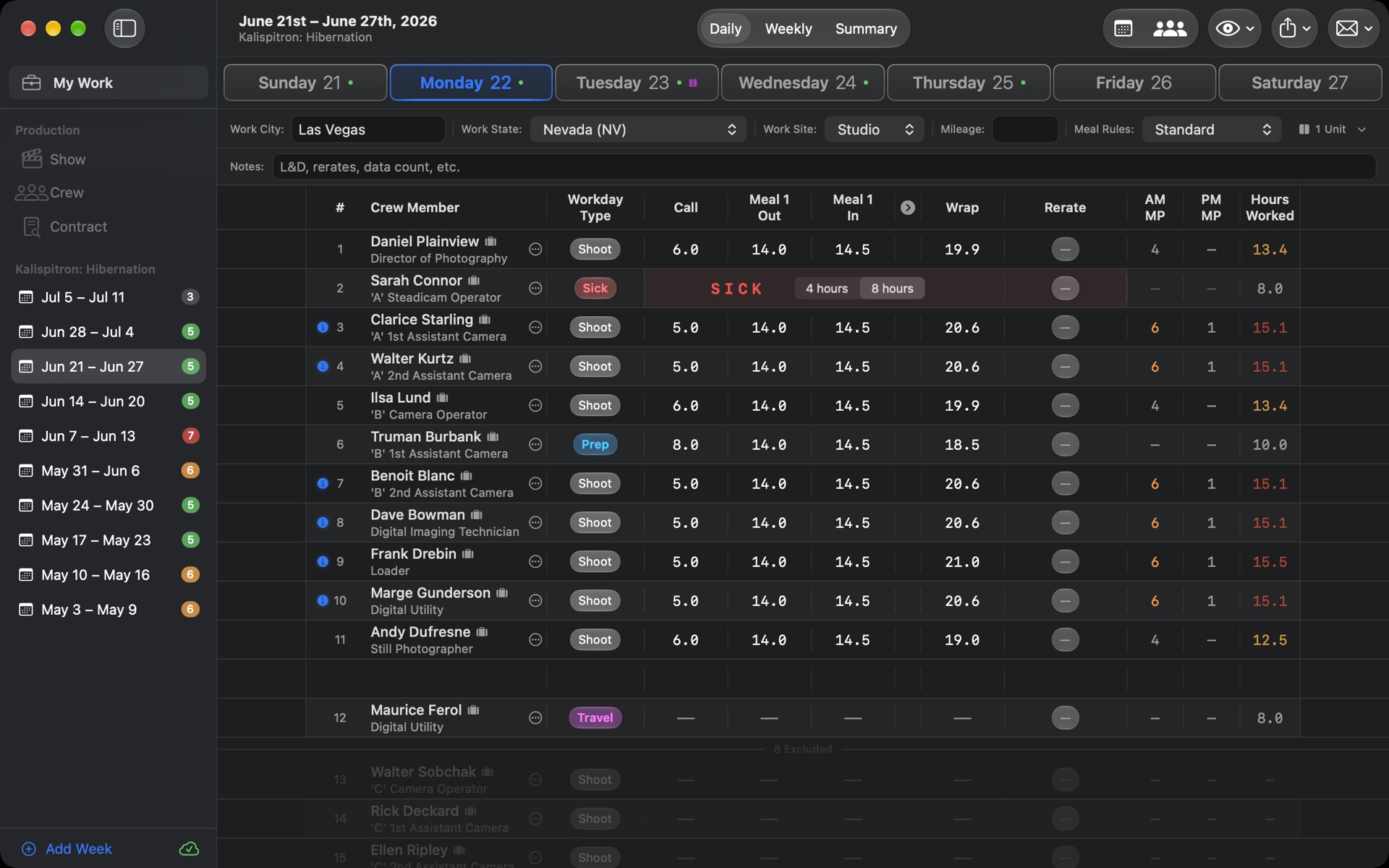The width and height of the screenshot is (1389, 868).
Task: Switch to the Summary view
Action: click(x=866, y=28)
